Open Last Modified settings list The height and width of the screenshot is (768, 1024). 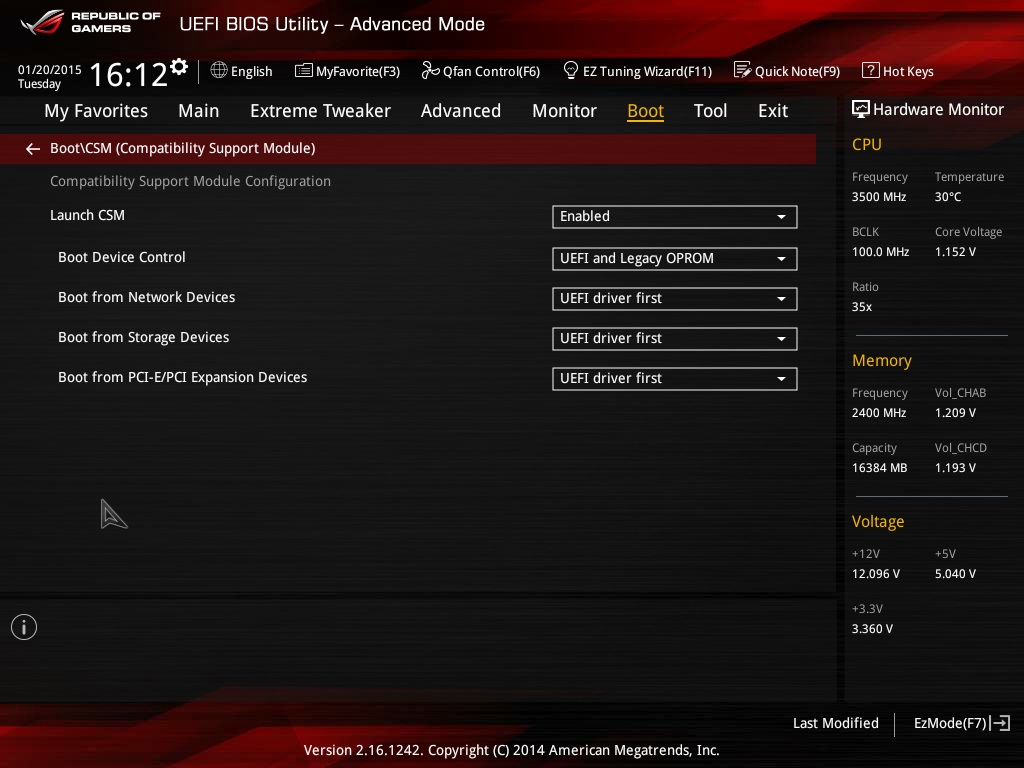point(835,723)
